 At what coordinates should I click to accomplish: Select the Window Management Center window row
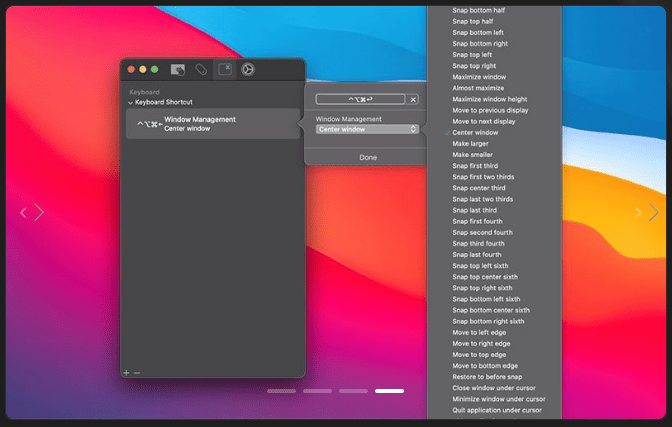(x=213, y=124)
